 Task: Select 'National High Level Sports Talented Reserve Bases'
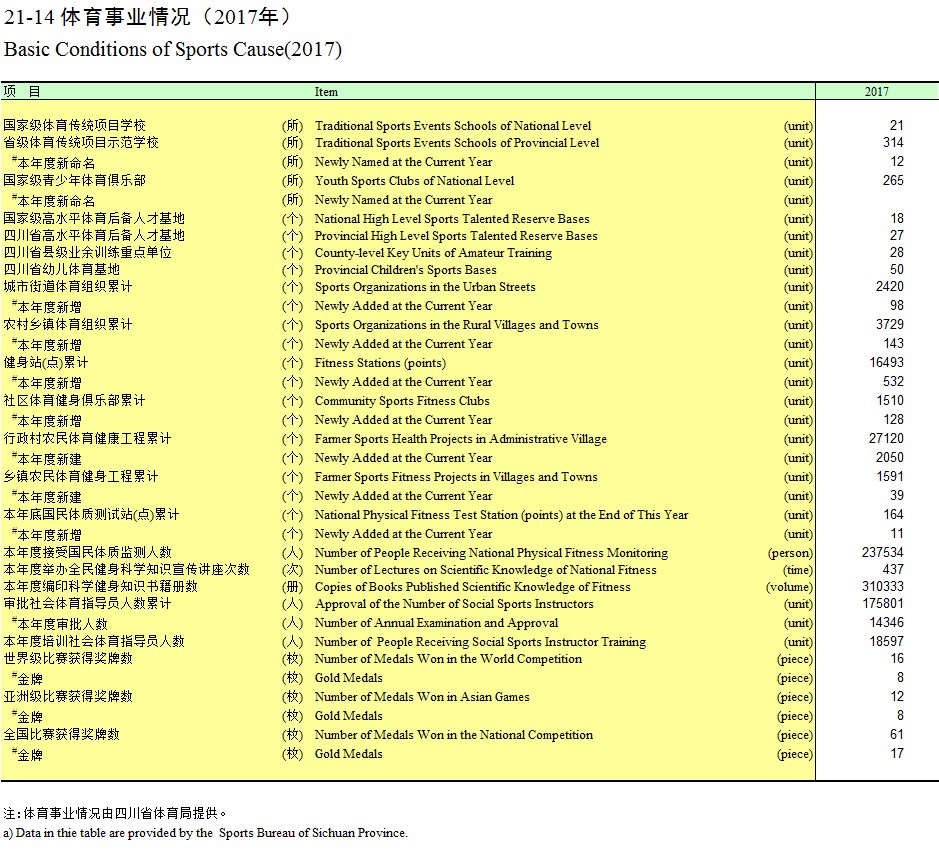452,219
